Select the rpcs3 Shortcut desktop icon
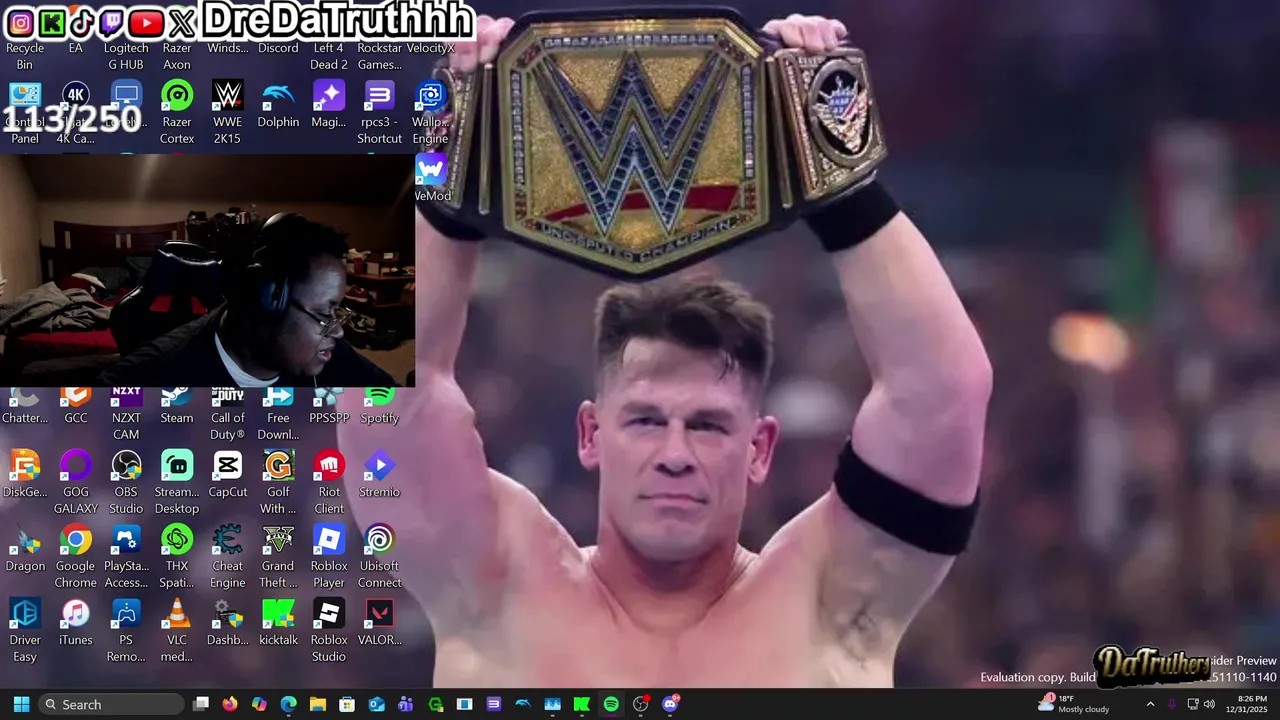 tap(379, 113)
